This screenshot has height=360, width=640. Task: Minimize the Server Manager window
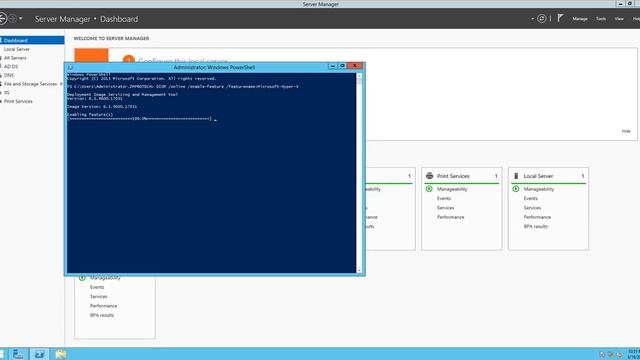click(620, 4)
